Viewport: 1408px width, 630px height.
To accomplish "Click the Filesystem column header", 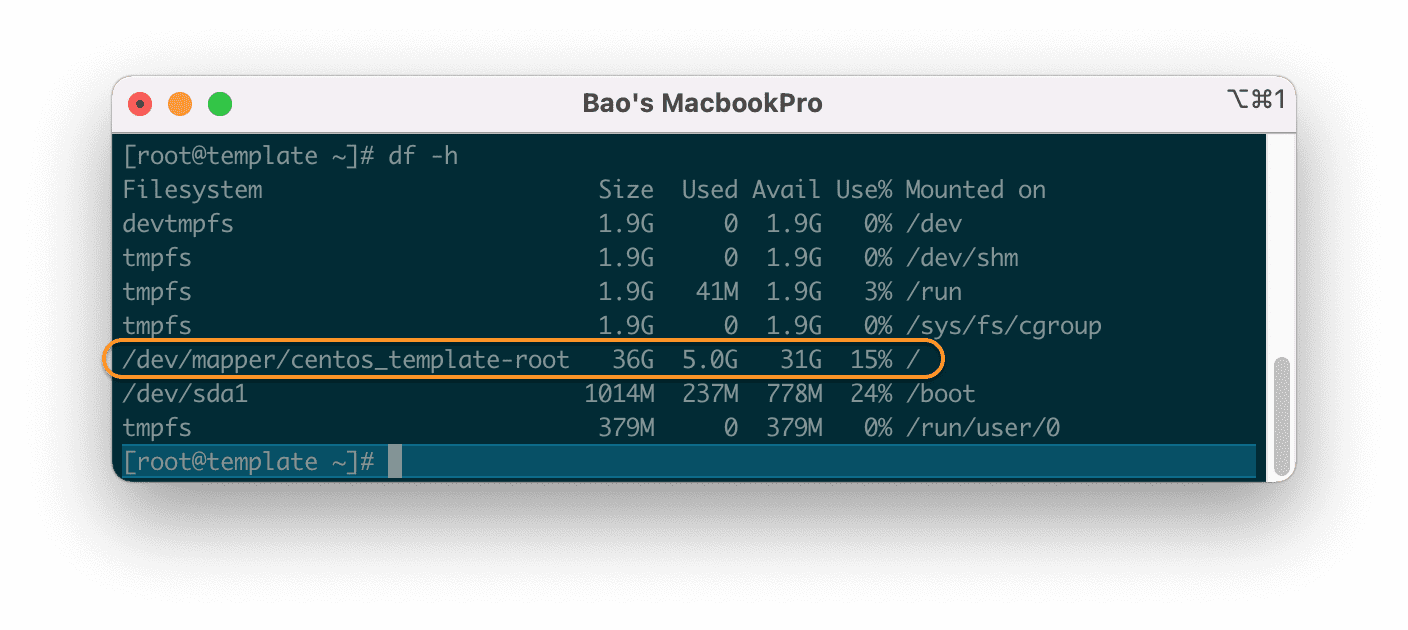I will pos(192,190).
